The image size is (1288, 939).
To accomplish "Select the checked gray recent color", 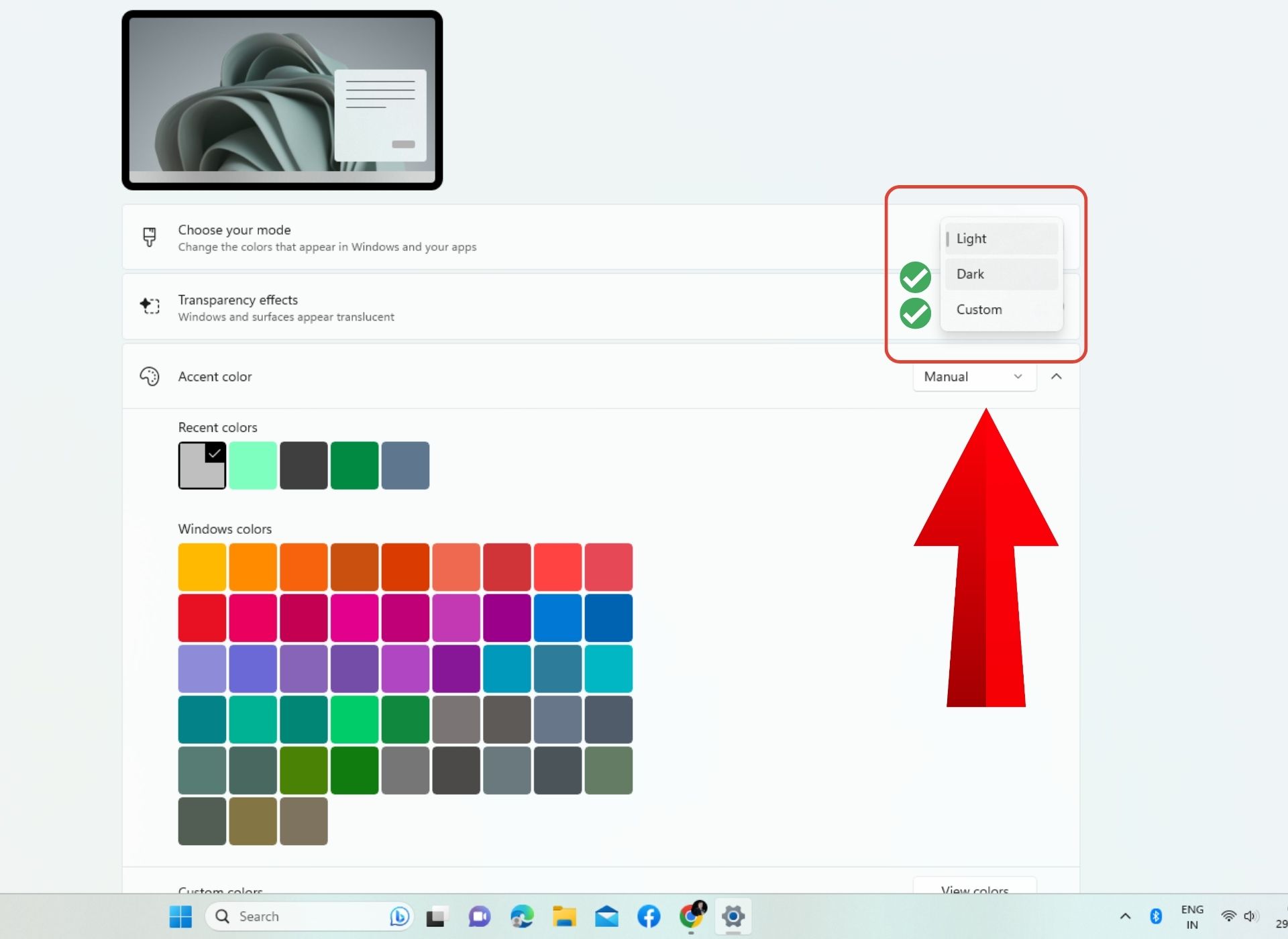I will (x=202, y=465).
